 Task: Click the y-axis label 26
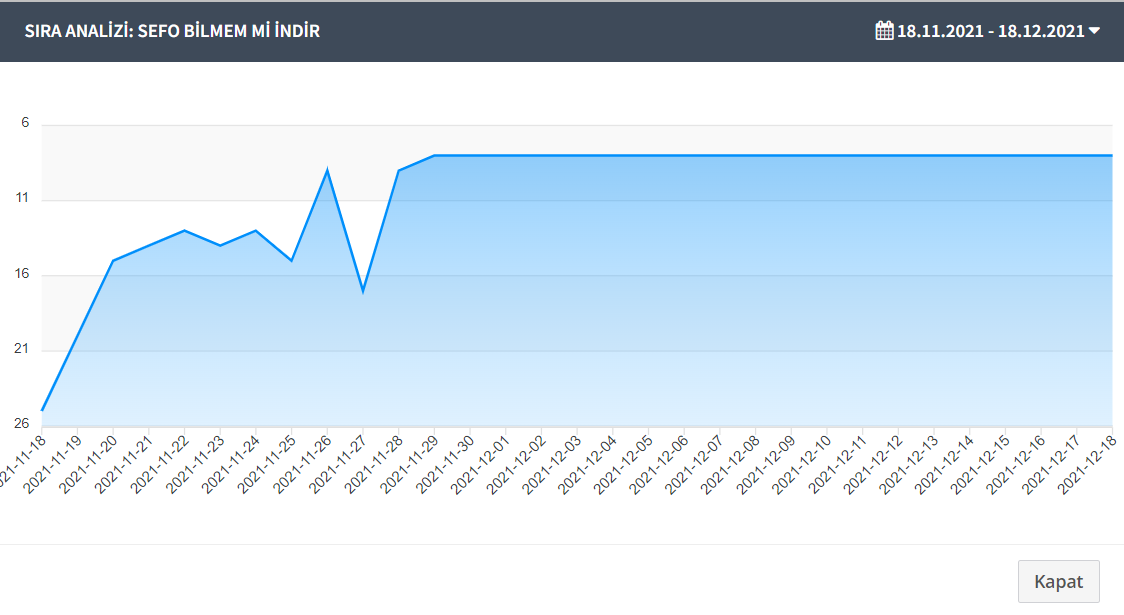coord(22,423)
